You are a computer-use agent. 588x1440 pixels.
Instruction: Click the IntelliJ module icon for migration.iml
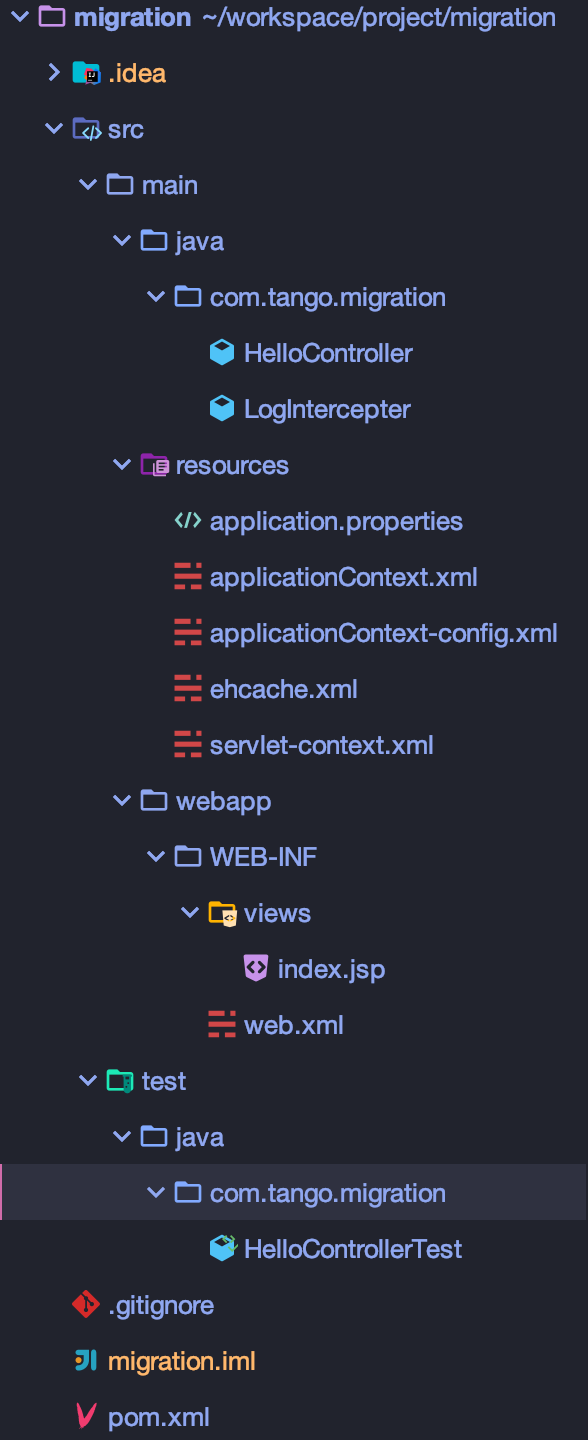pos(88,1360)
